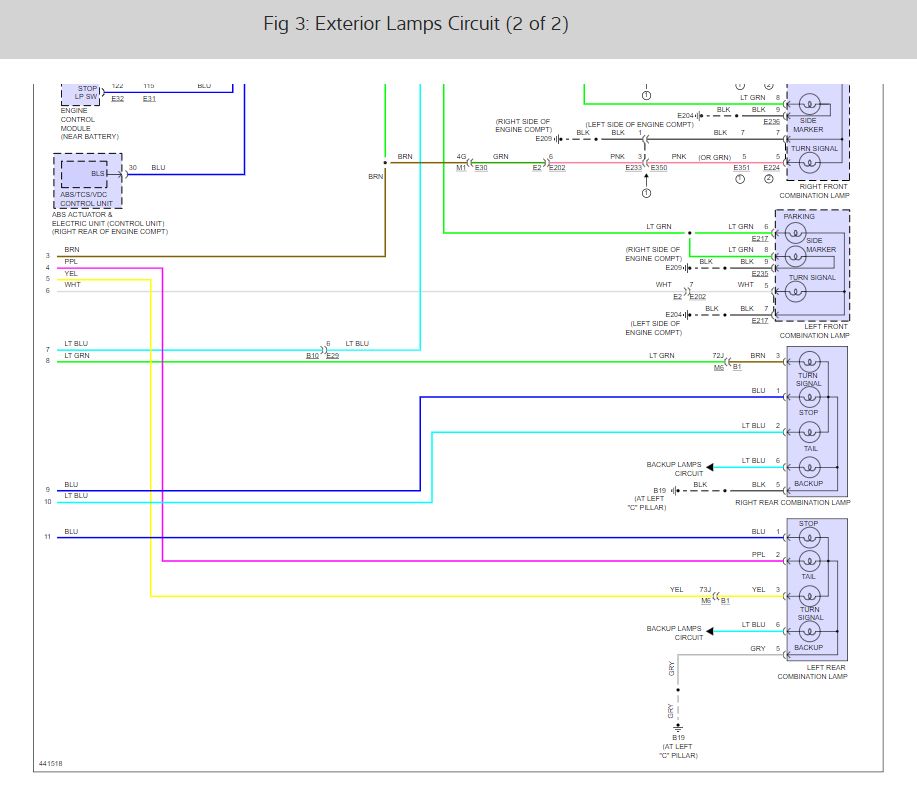The image size is (917, 794).
Task: Select the left front parking lamp symbol
Action: pyautogui.click(x=795, y=233)
